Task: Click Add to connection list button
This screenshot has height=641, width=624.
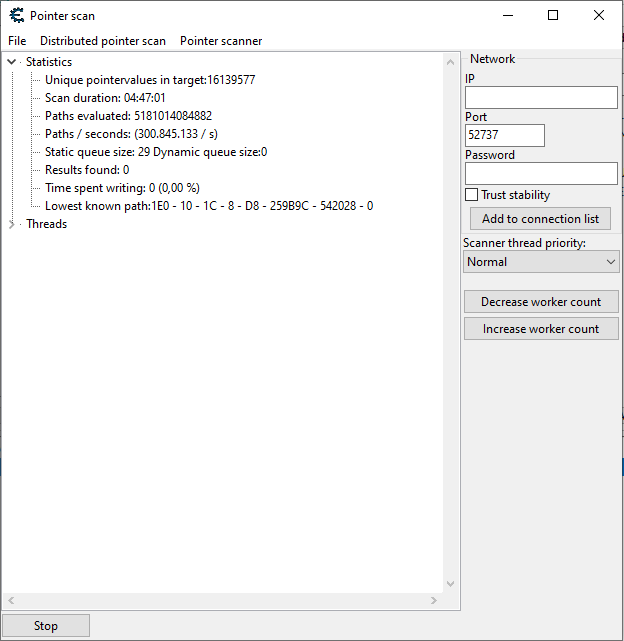Action: tap(540, 219)
